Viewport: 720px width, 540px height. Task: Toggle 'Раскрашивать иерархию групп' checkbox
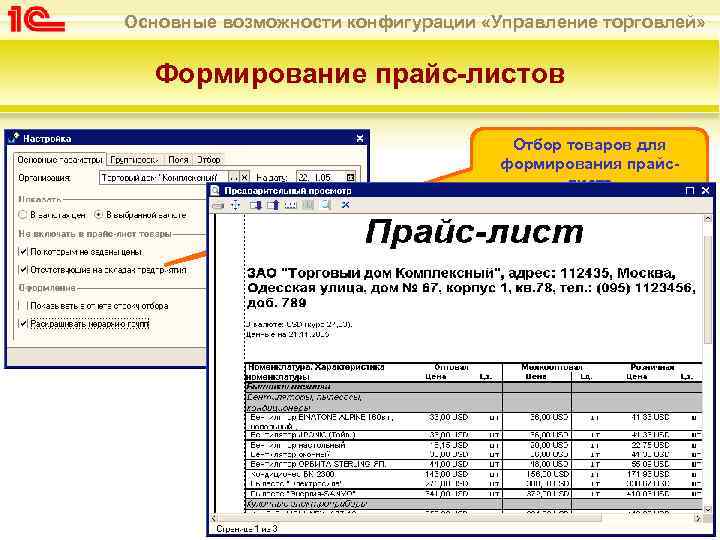[x=22, y=324]
